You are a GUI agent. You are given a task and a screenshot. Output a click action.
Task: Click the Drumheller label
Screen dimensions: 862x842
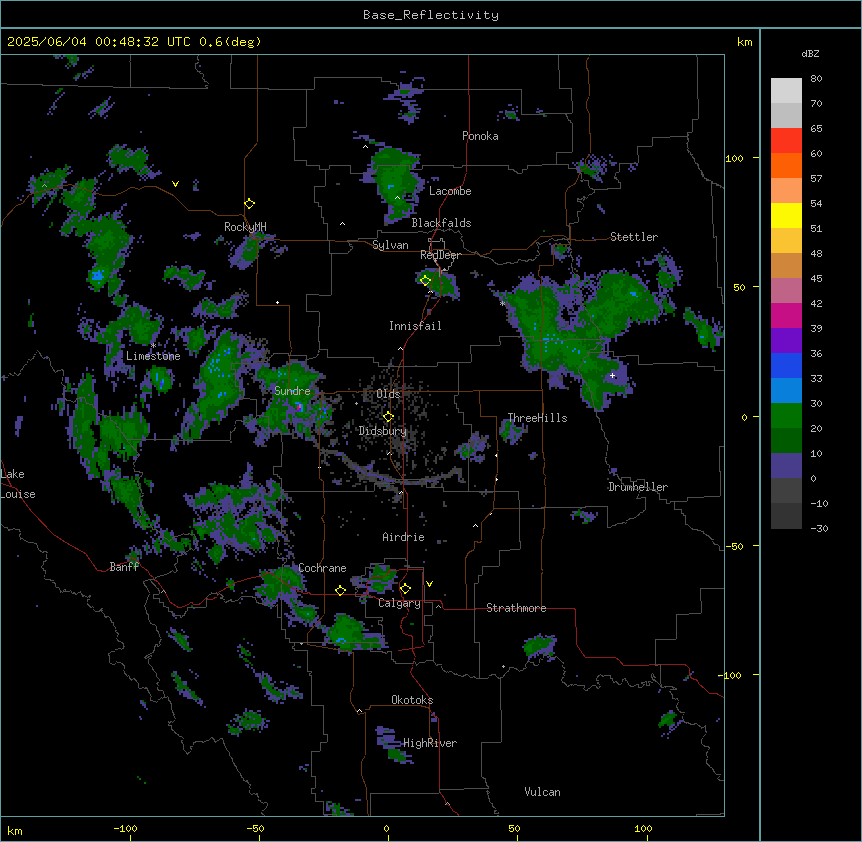[x=638, y=487]
